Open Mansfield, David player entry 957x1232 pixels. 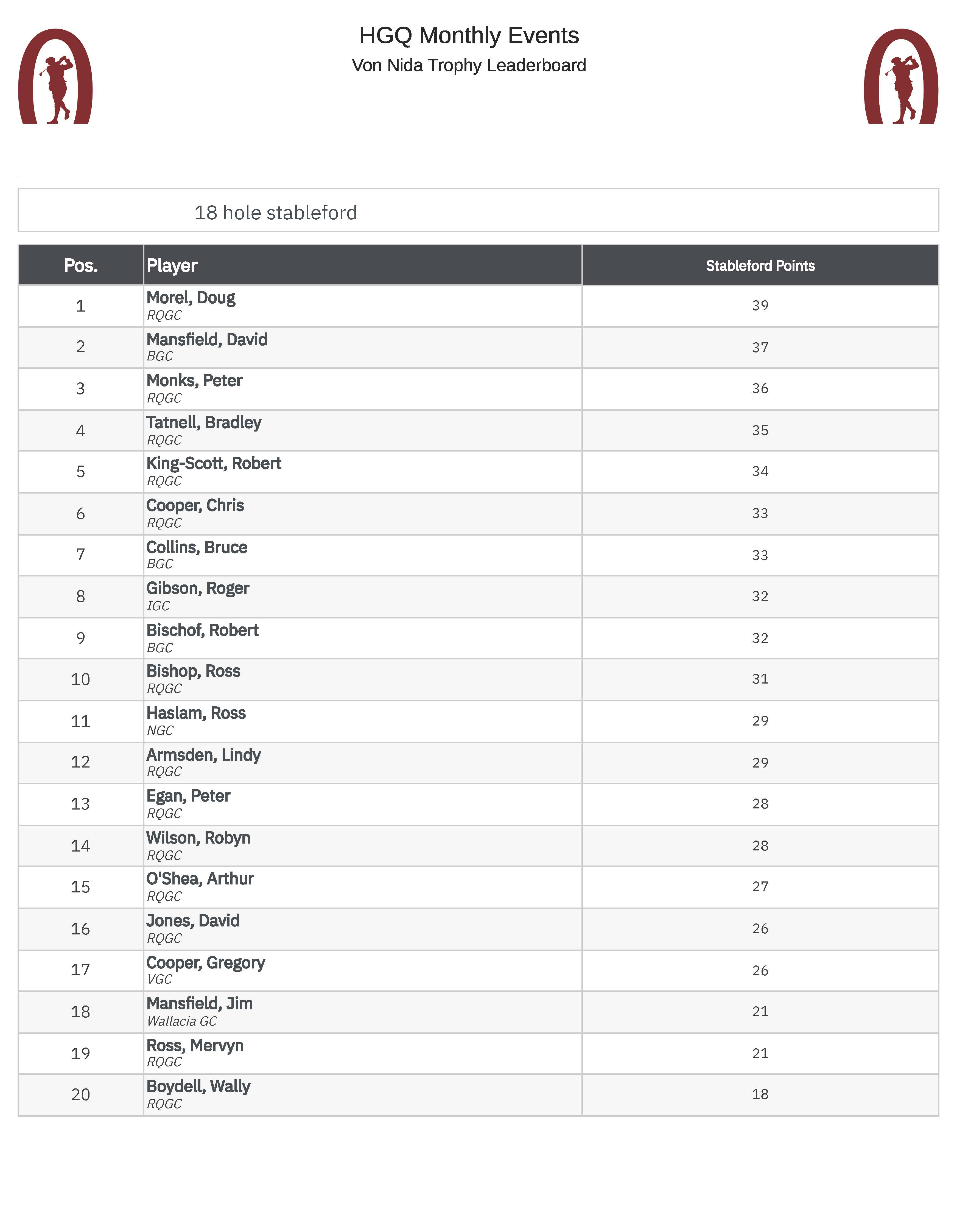point(206,339)
